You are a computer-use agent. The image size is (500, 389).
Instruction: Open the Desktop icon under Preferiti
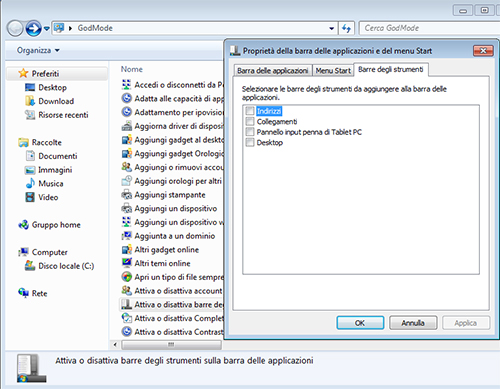point(30,87)
